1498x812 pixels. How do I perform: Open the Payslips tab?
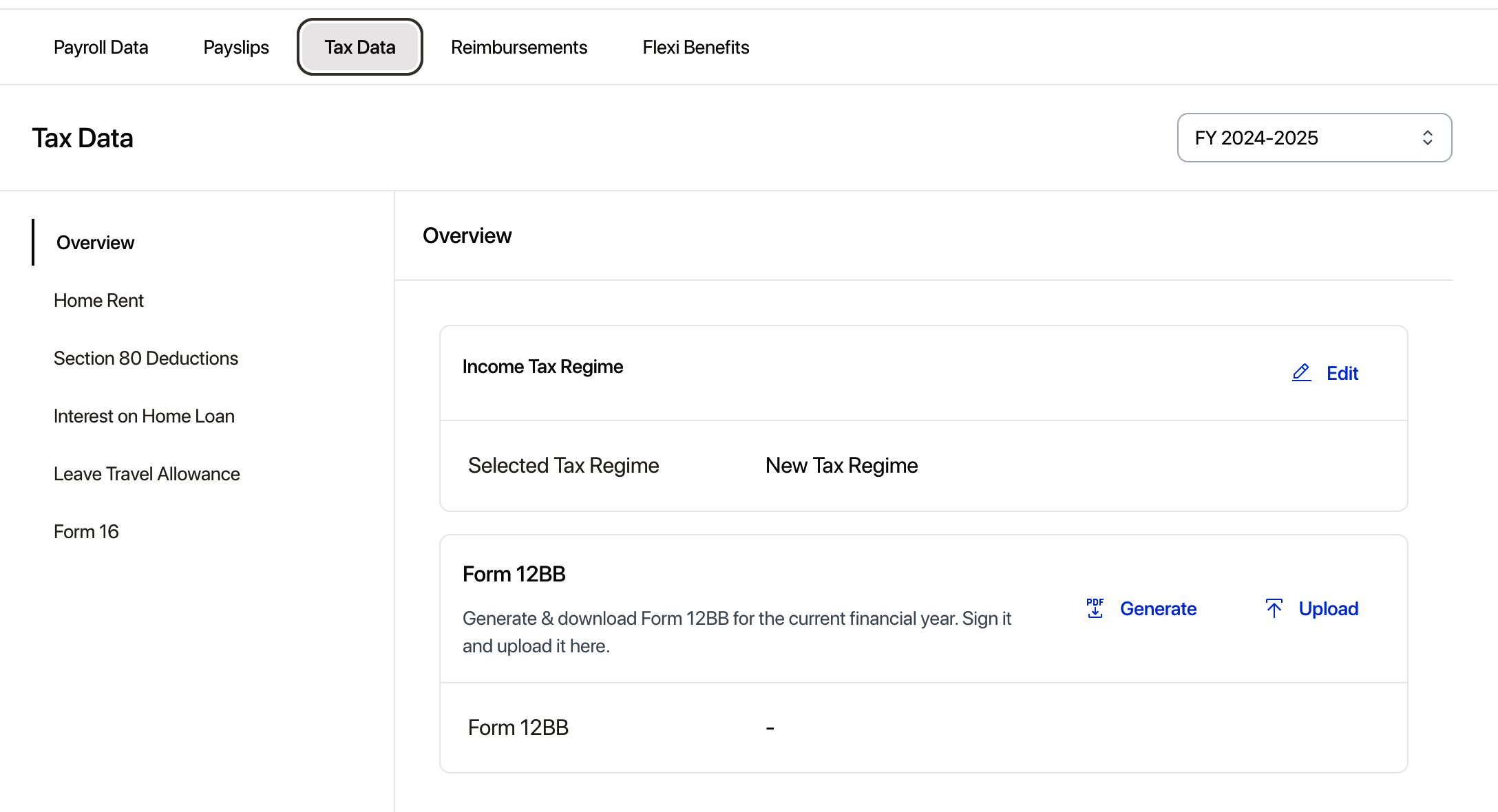[x=236, y=47]
